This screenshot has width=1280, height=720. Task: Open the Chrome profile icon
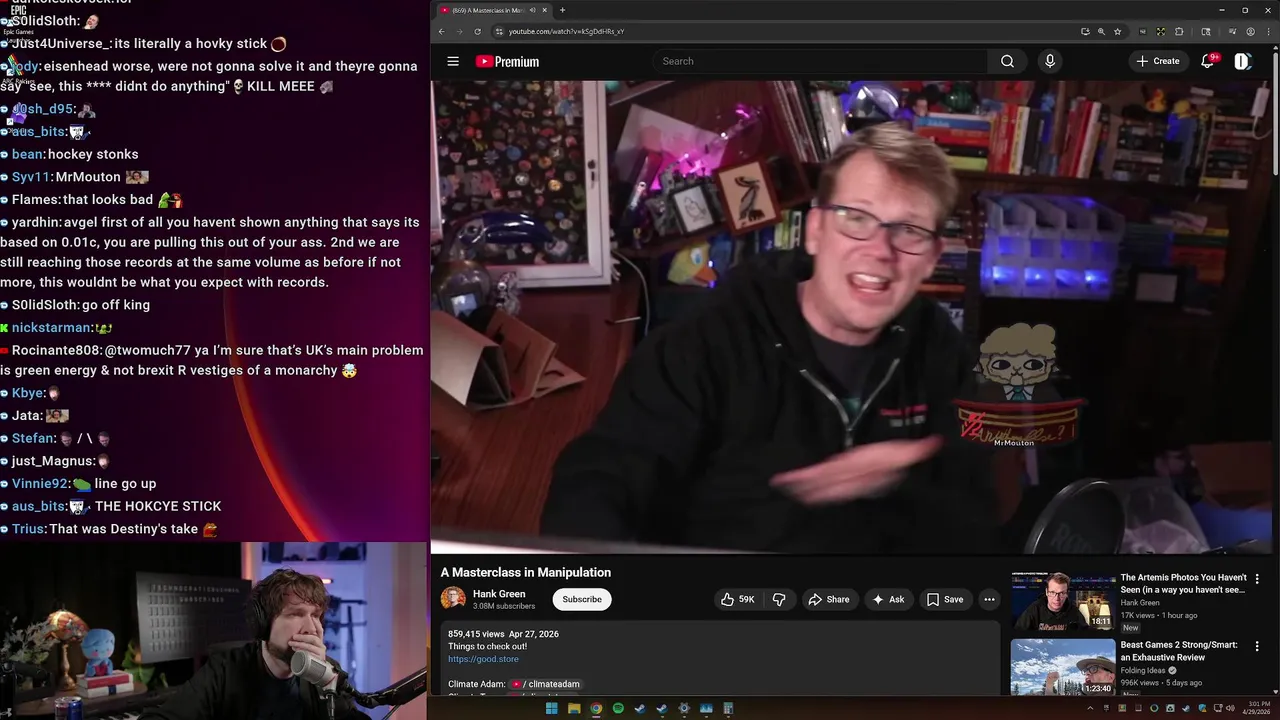(x=1250, y=31)
